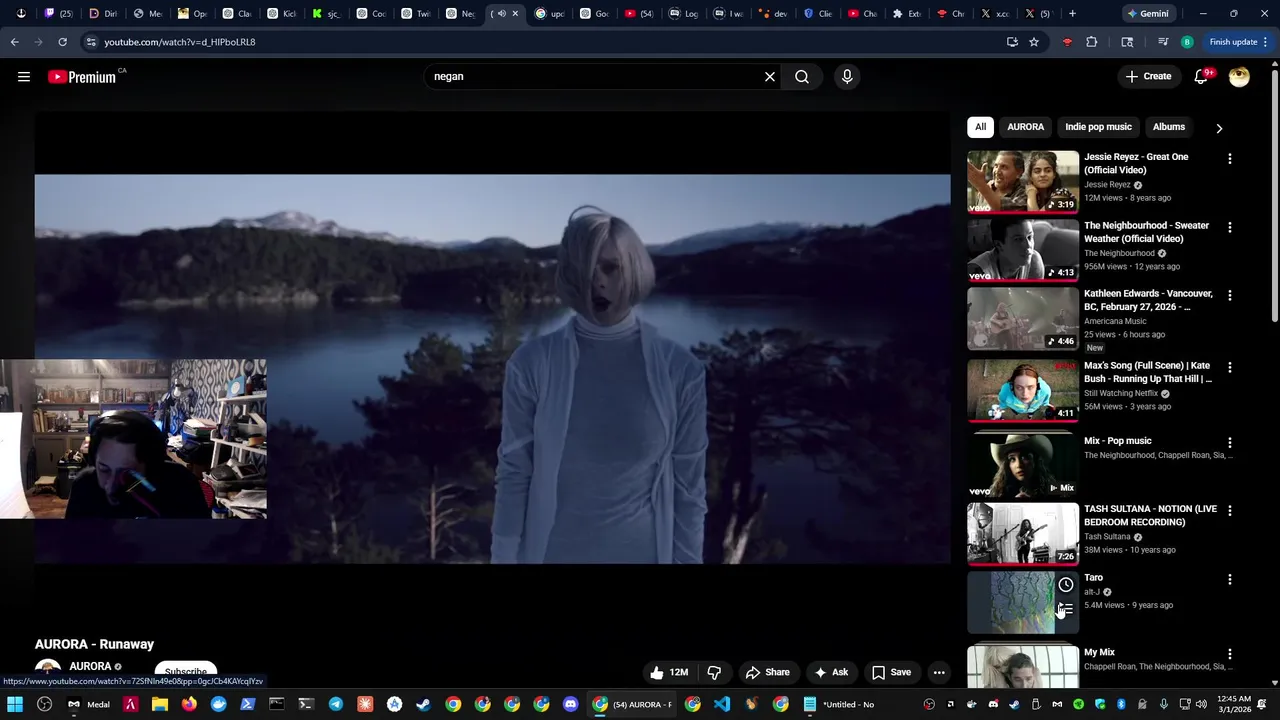Select the All filter chip
The width and height of the screenshot is (1280, 720).
tap(980, 127)
